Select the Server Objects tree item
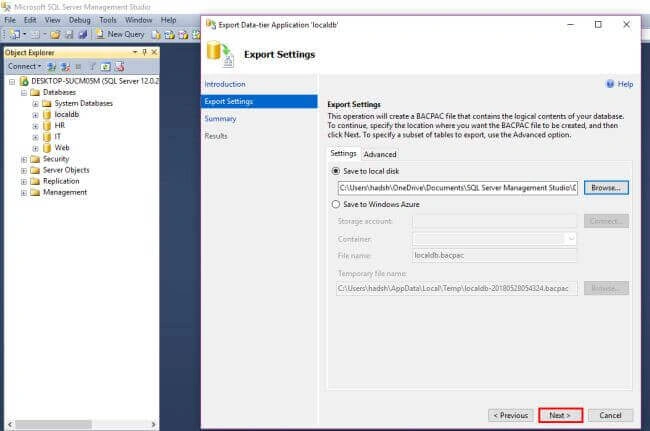 coord(66,170)
